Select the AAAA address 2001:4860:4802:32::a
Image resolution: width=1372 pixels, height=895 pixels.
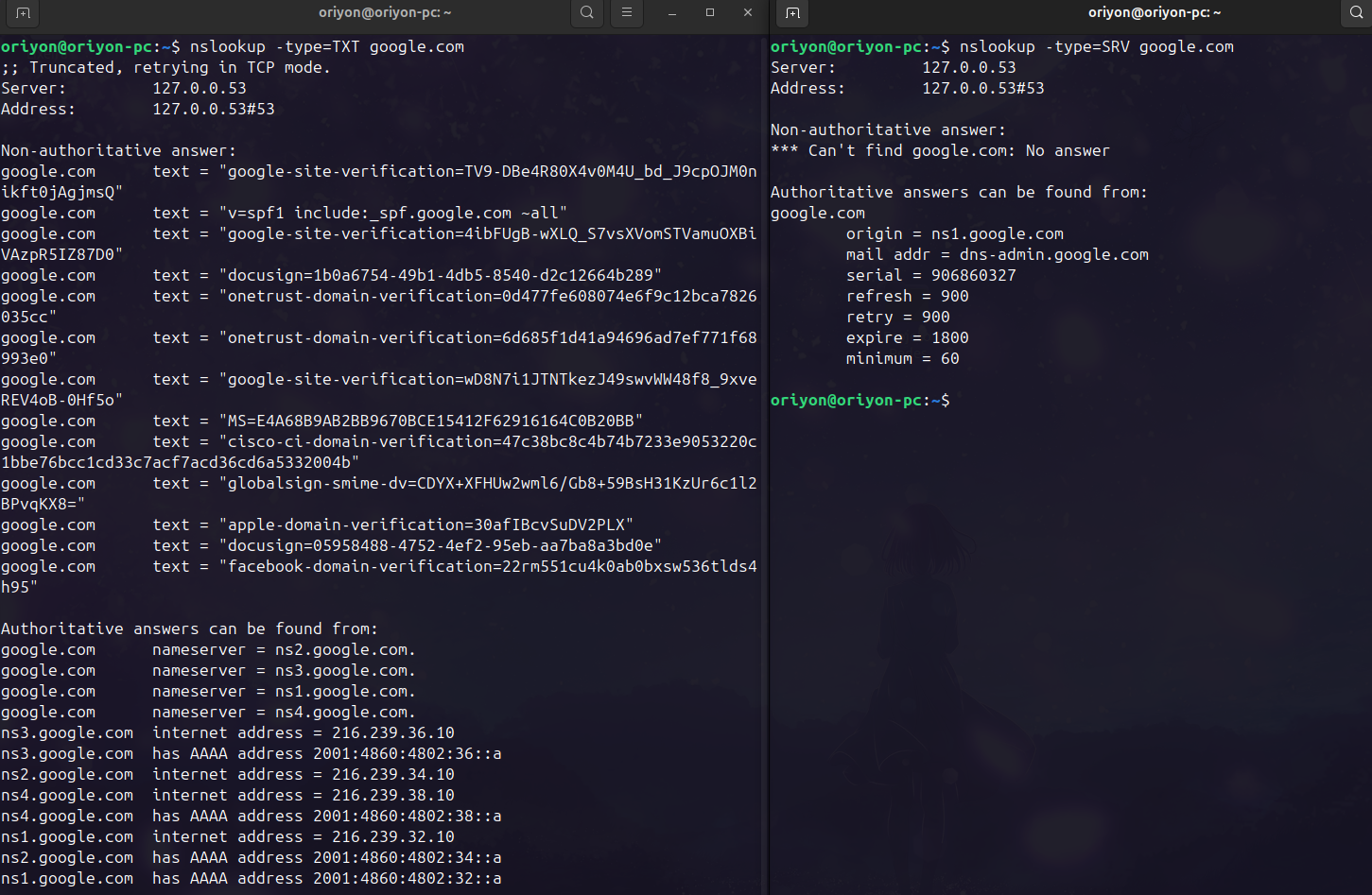tap(408, 878)
